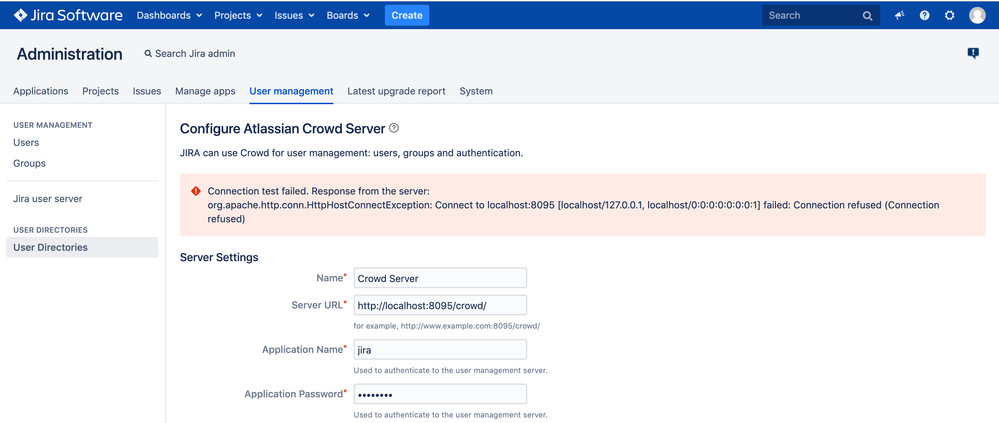Switch to the System tab
999x423 pixels.
click(x=476, y=91)
